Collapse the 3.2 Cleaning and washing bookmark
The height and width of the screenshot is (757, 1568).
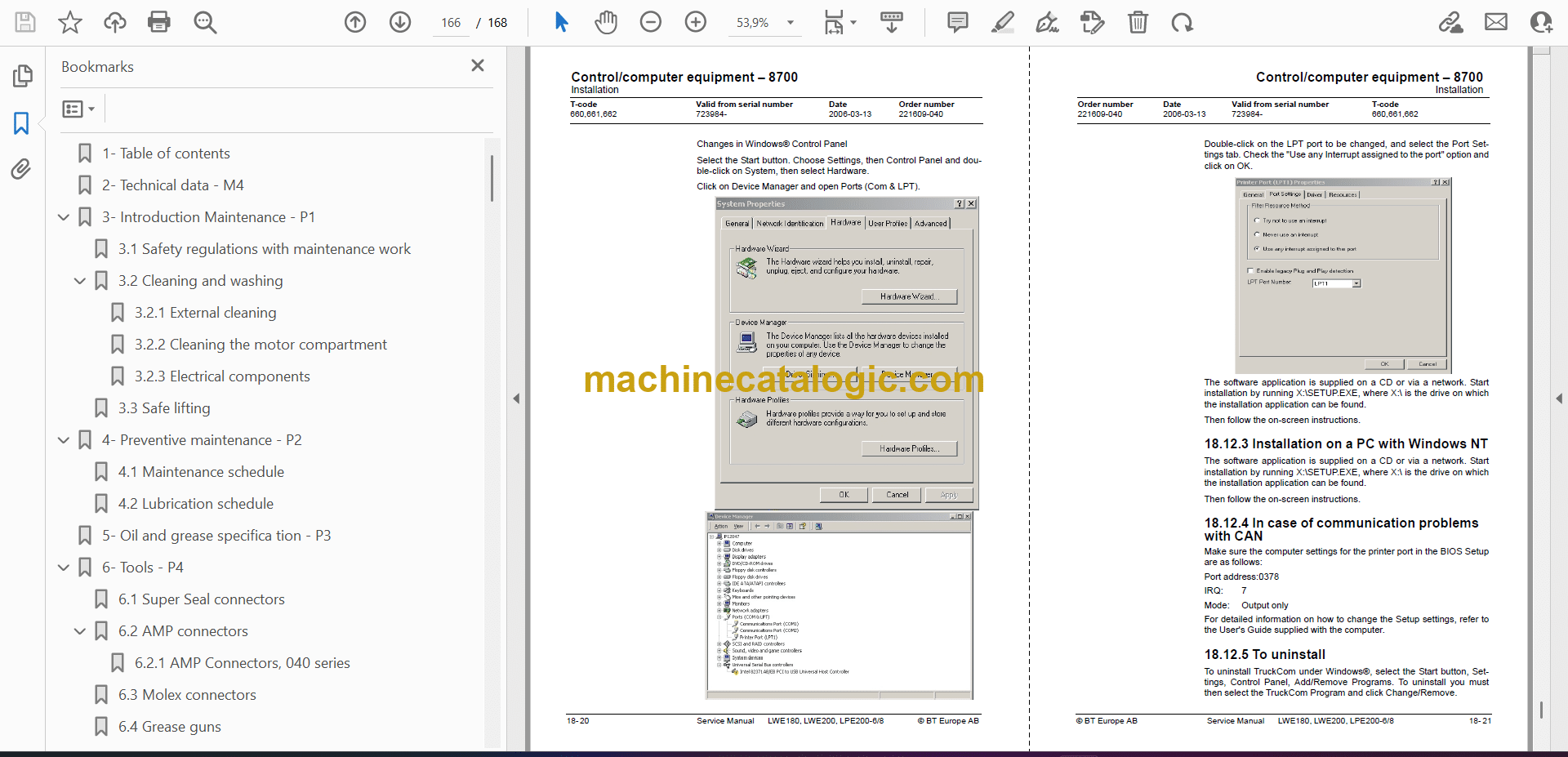point(80,281)
